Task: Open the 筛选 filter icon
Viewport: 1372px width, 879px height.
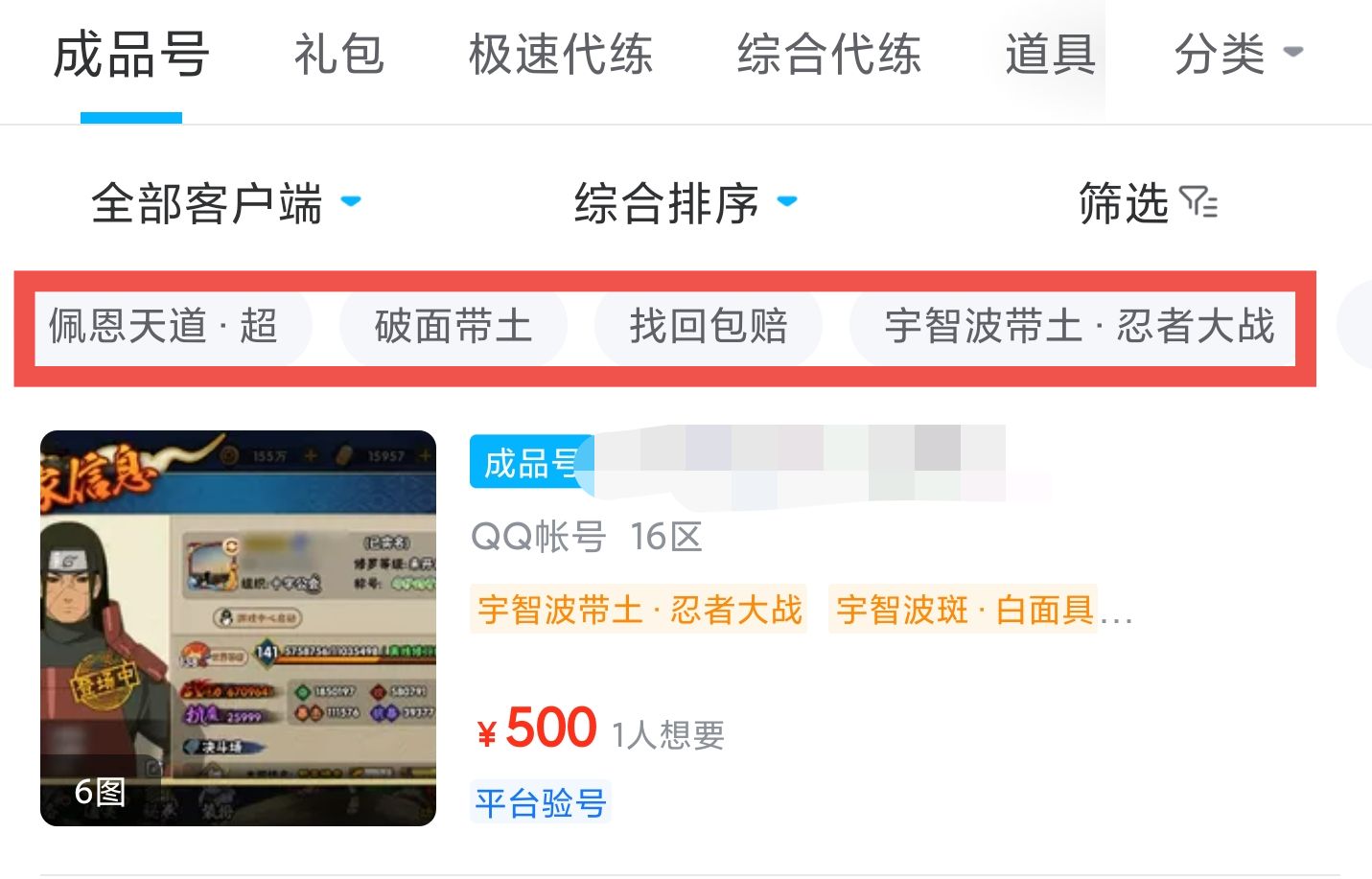Action: coord(1198,203)
